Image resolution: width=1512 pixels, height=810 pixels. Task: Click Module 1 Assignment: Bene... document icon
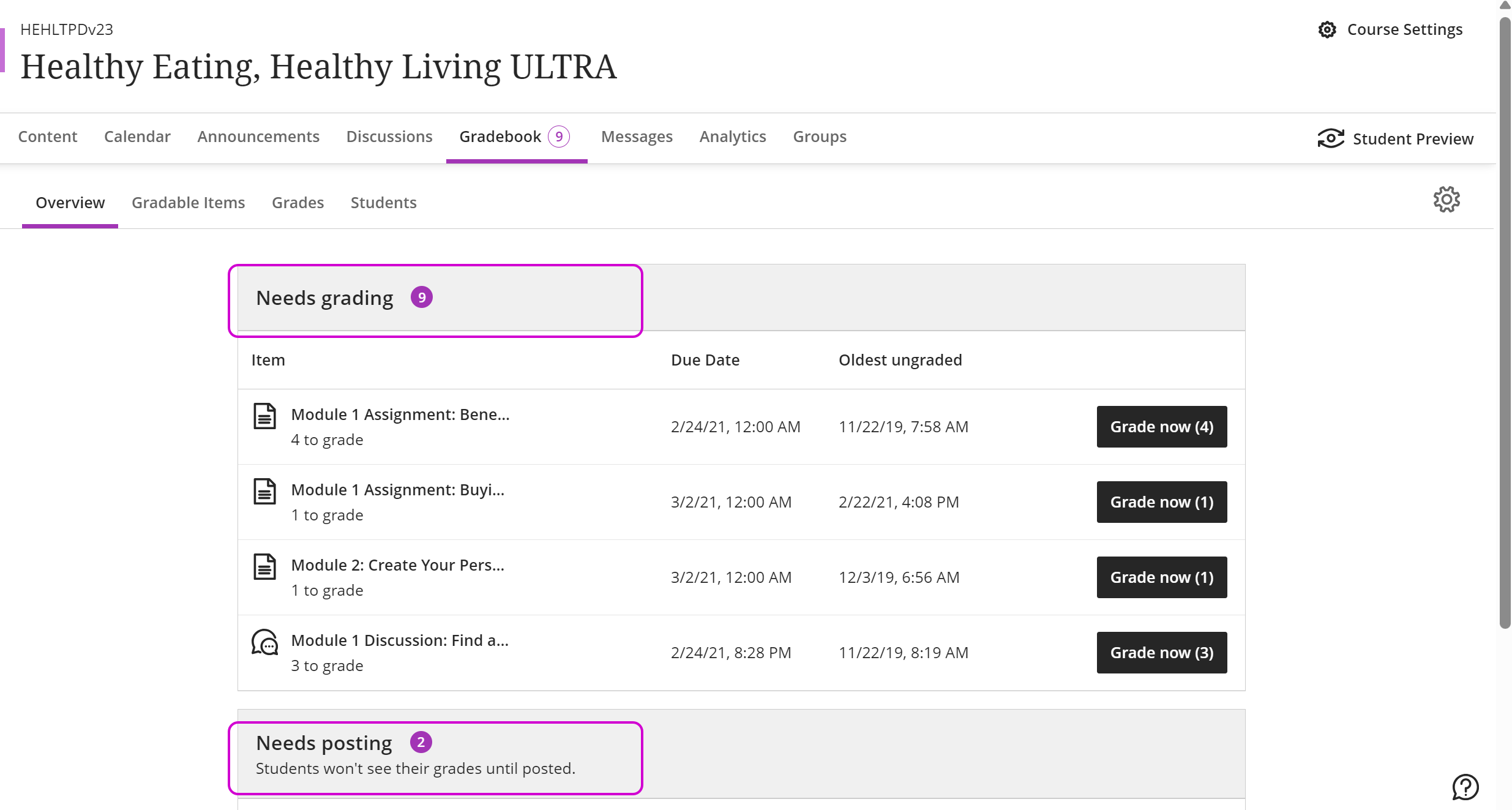[x=264, y=416]
